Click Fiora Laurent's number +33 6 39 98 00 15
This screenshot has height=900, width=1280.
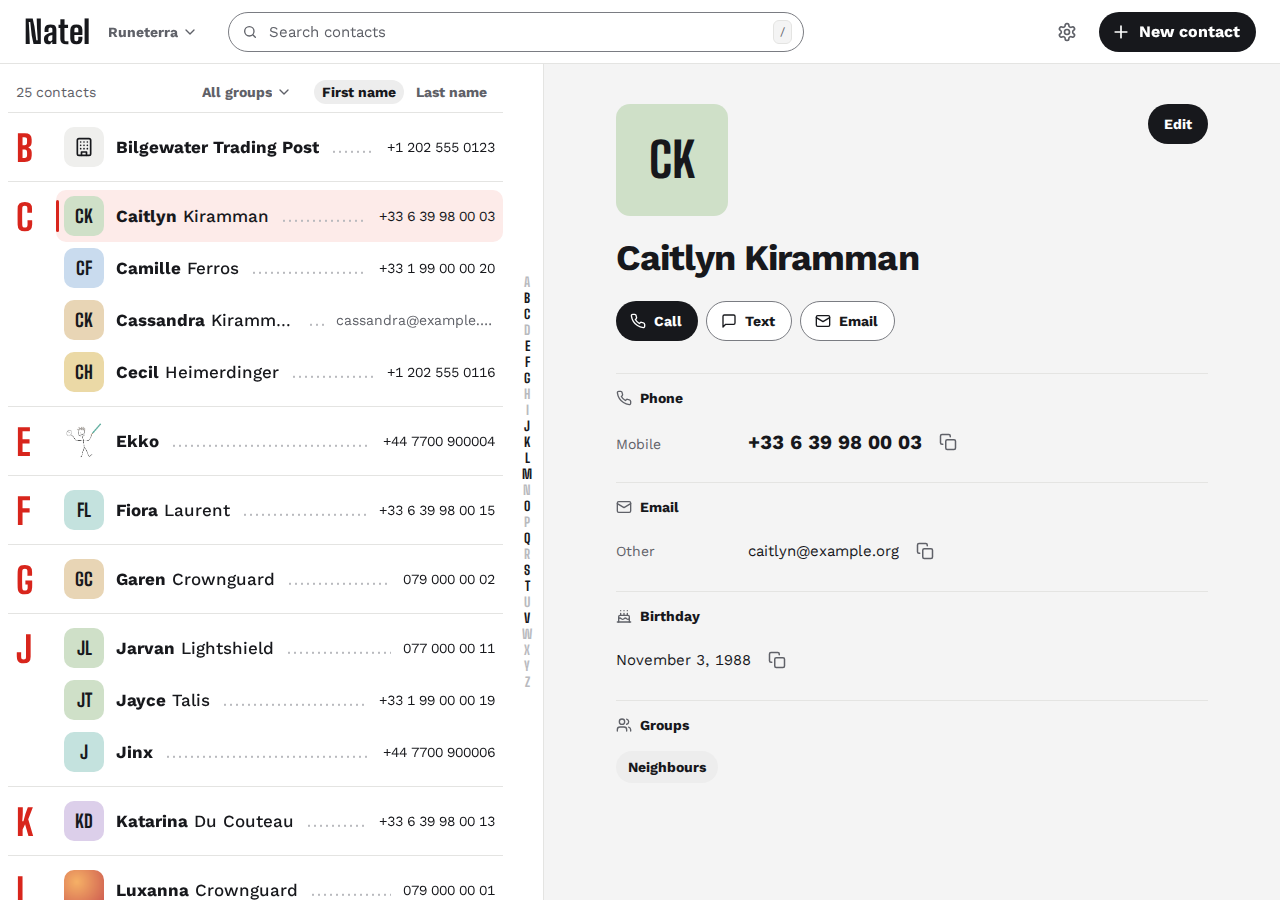tap(437, 510)
